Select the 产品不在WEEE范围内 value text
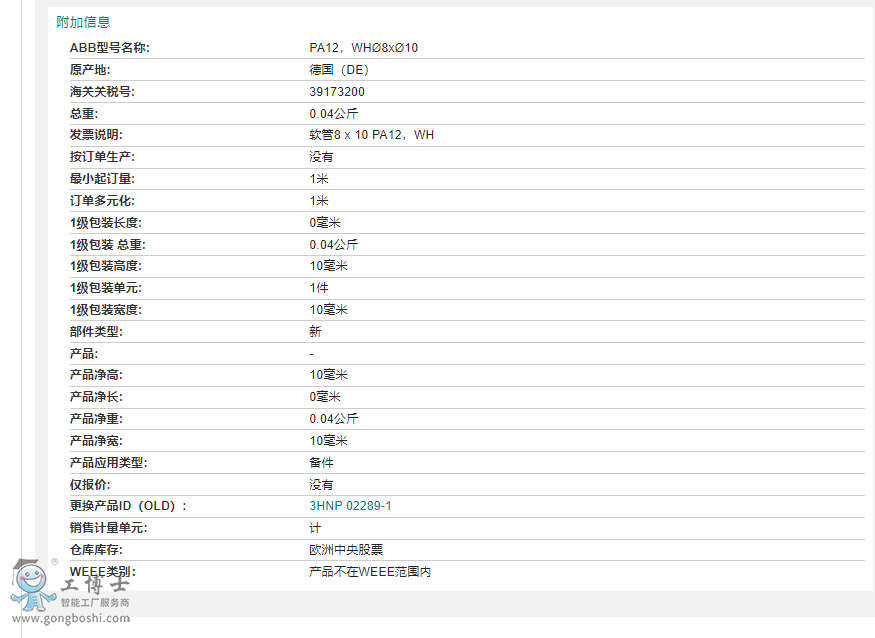The width and height of the screenshot is (875, 638). 370,572
